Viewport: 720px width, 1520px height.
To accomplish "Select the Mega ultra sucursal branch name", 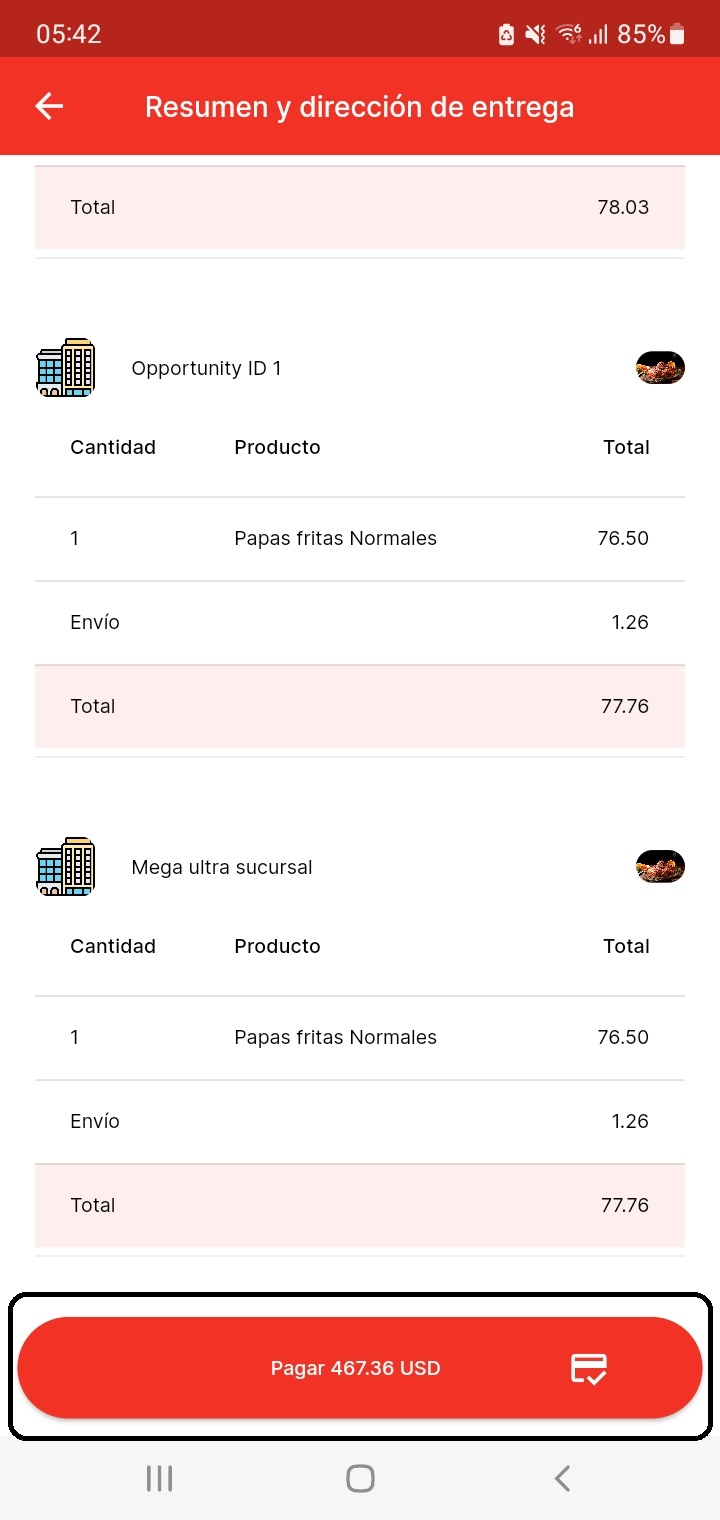I will point(222,867).
